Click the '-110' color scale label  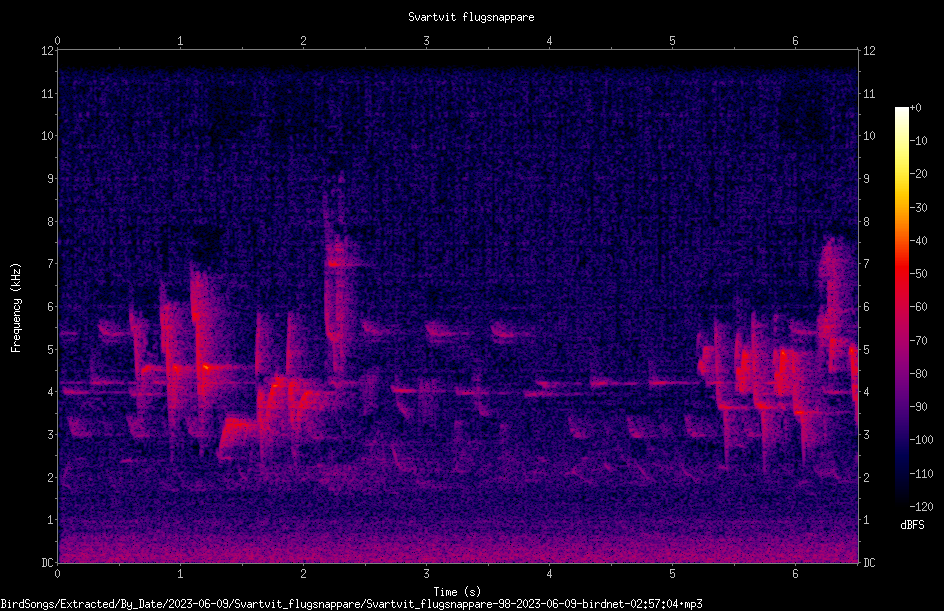(921, 474)
